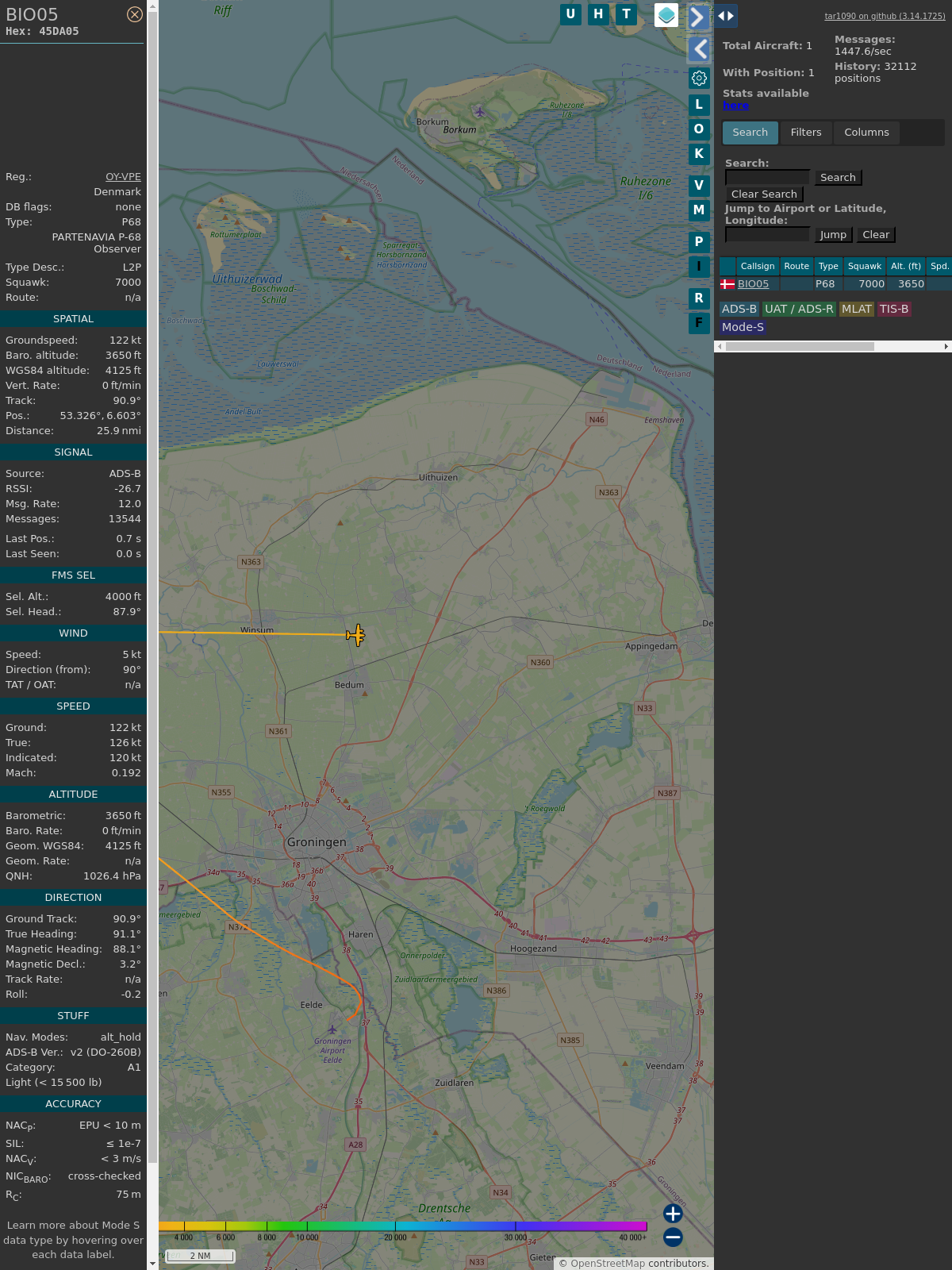Toggle the K map button
Viewport: 952px width, 1270px height.
(x=699, y=154)
